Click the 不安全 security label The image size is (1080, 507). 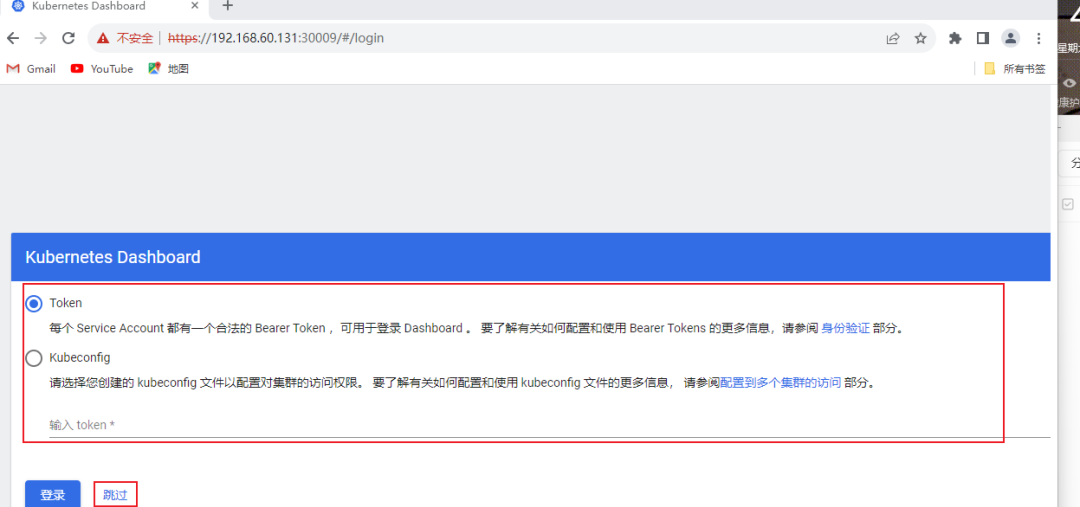tap(134, 39)
